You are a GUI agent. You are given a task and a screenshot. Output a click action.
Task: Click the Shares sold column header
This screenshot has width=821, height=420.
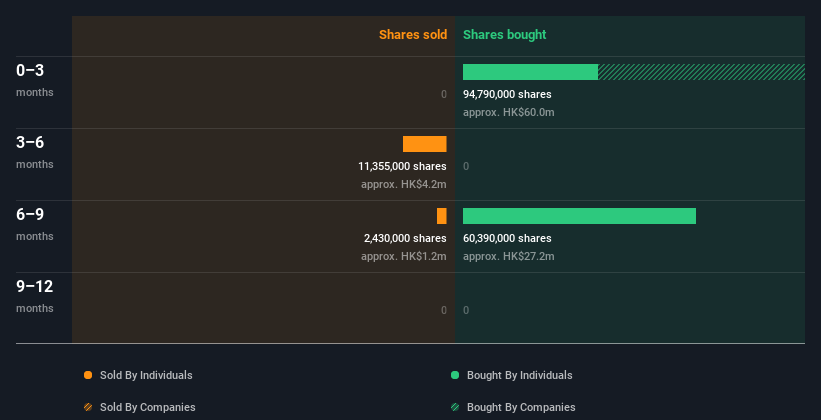pos(413,35)
